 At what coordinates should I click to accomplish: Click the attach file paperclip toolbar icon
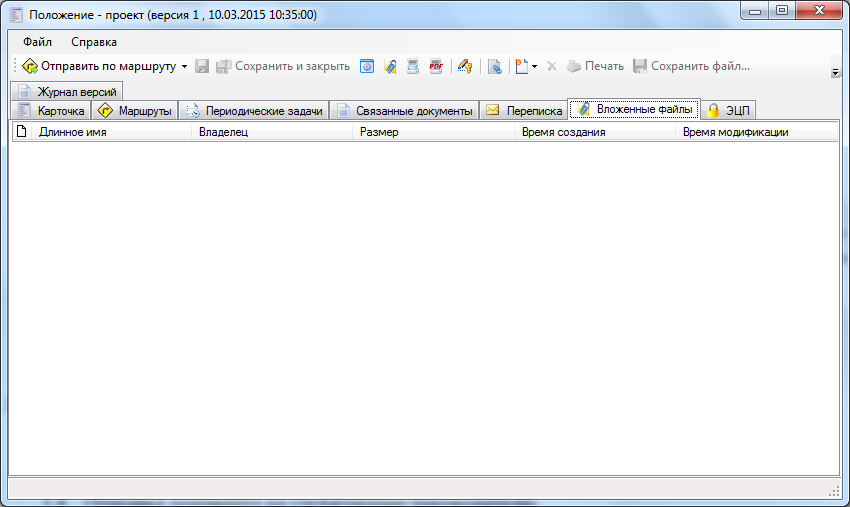tap(390, 66)
